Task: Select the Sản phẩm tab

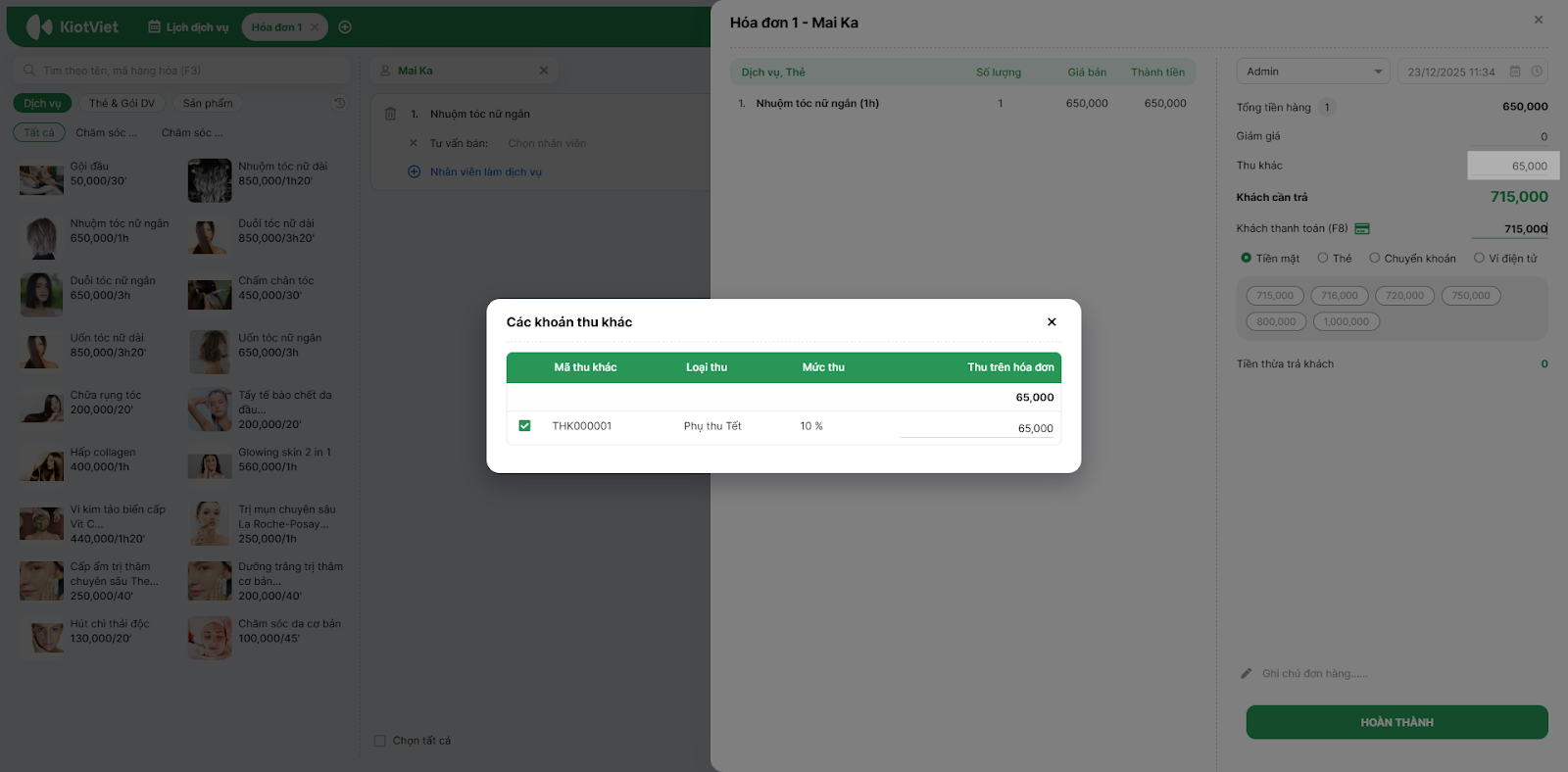Action: pyautogui.click(x=208, y=103)
